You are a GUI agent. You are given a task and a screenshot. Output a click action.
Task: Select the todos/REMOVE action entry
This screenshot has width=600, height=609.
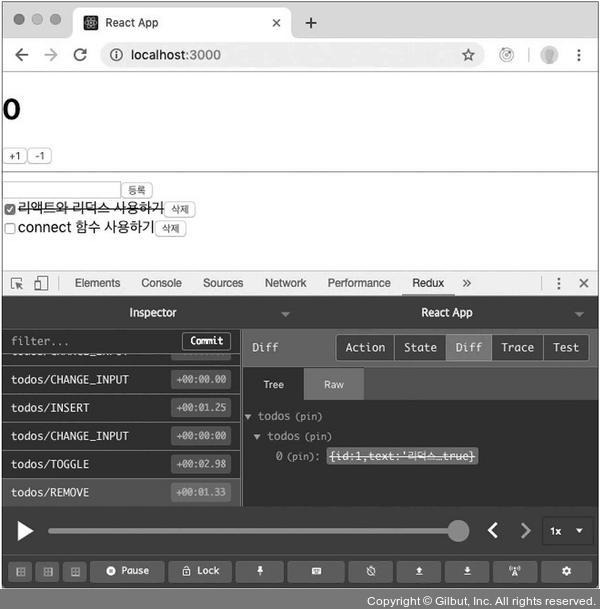point(121,492)
